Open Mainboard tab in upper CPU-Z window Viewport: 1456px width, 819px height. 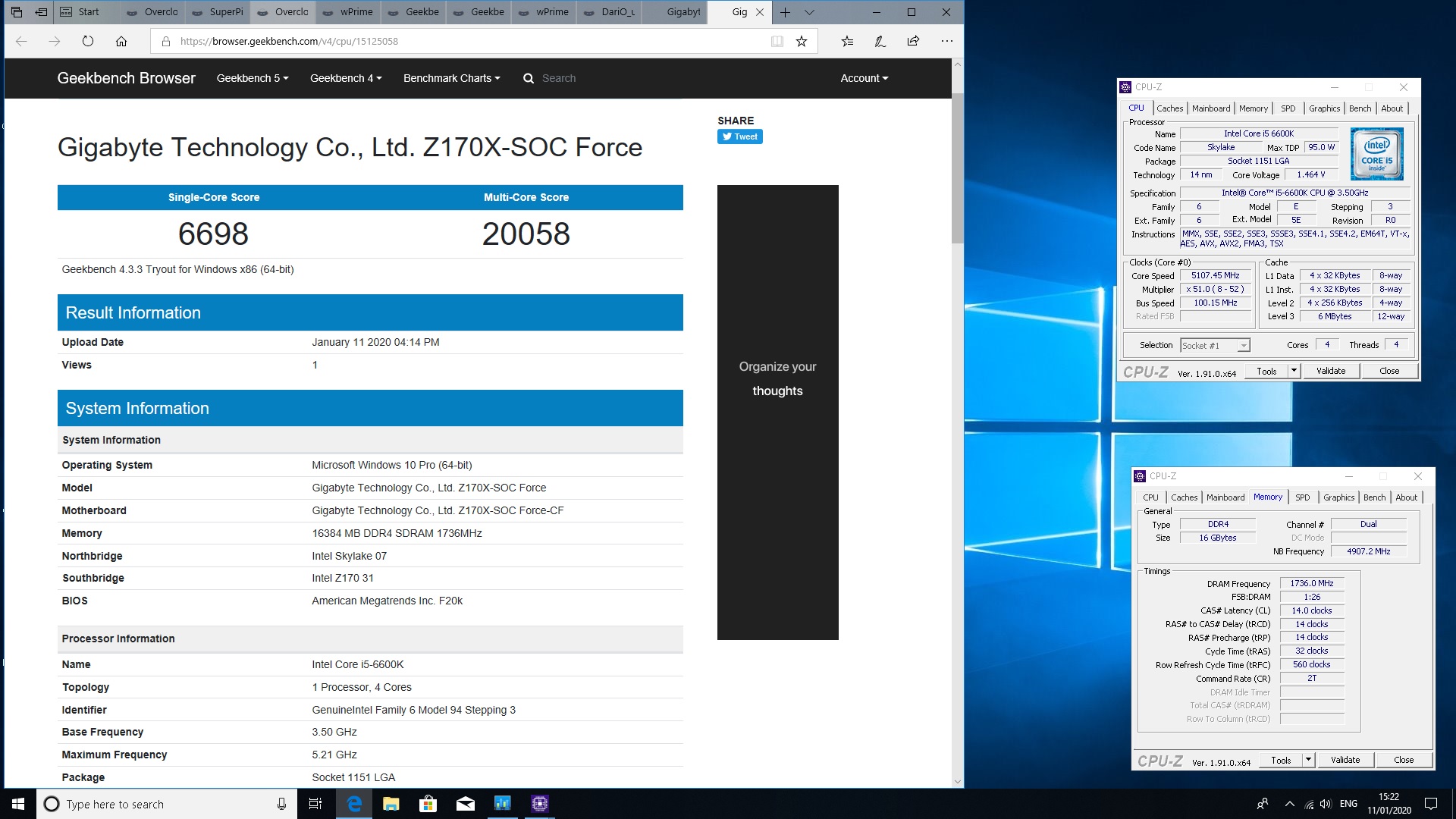pos(1211,108)
